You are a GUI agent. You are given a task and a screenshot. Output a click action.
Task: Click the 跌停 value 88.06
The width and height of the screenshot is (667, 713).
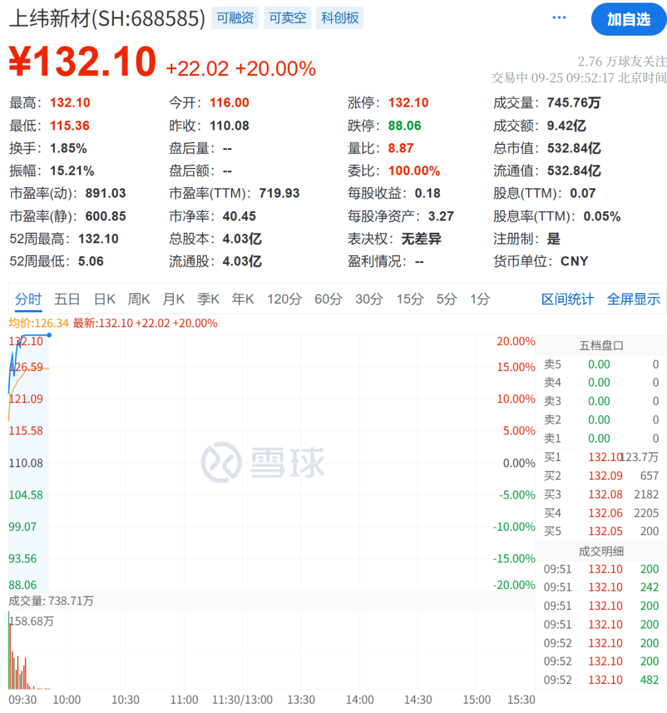point(405,126)
